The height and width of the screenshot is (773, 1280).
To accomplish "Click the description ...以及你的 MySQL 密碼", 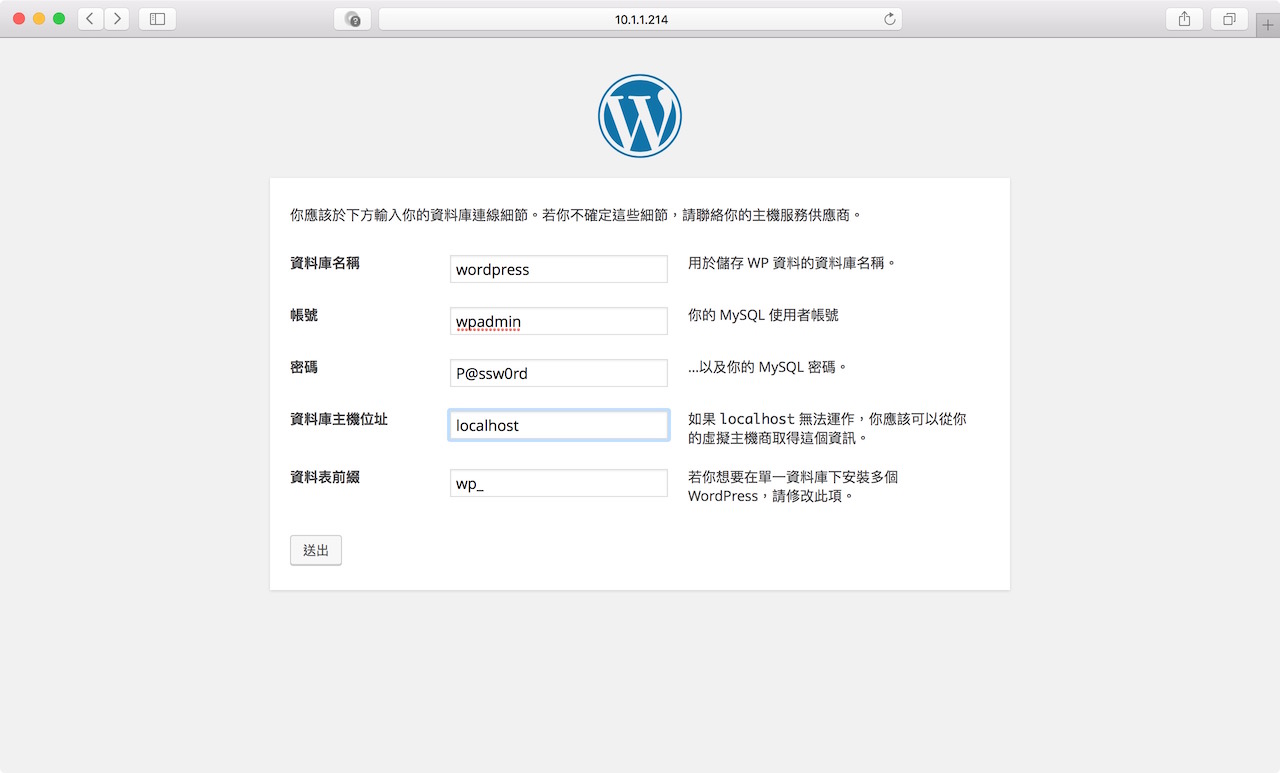I will pos(768,367).
